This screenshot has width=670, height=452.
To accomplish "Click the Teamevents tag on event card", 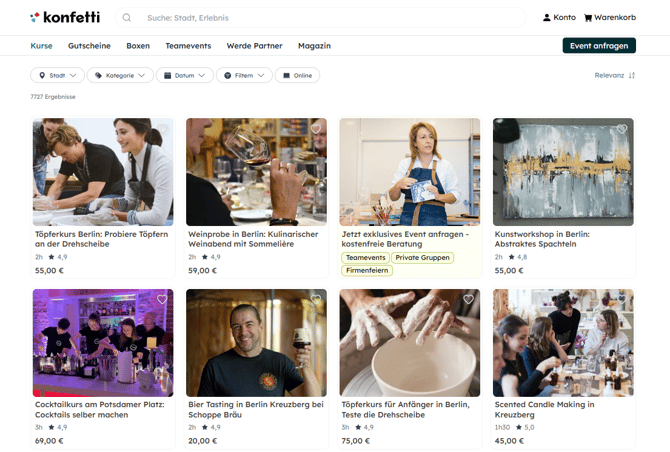I will pyautogui.click(x=365, y=258).
